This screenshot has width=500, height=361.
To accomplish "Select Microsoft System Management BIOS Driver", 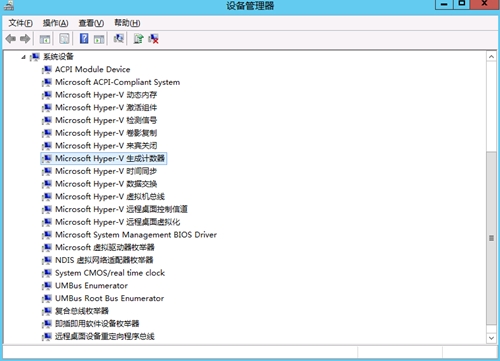I will pyautogui.click(x=136, y=235).
